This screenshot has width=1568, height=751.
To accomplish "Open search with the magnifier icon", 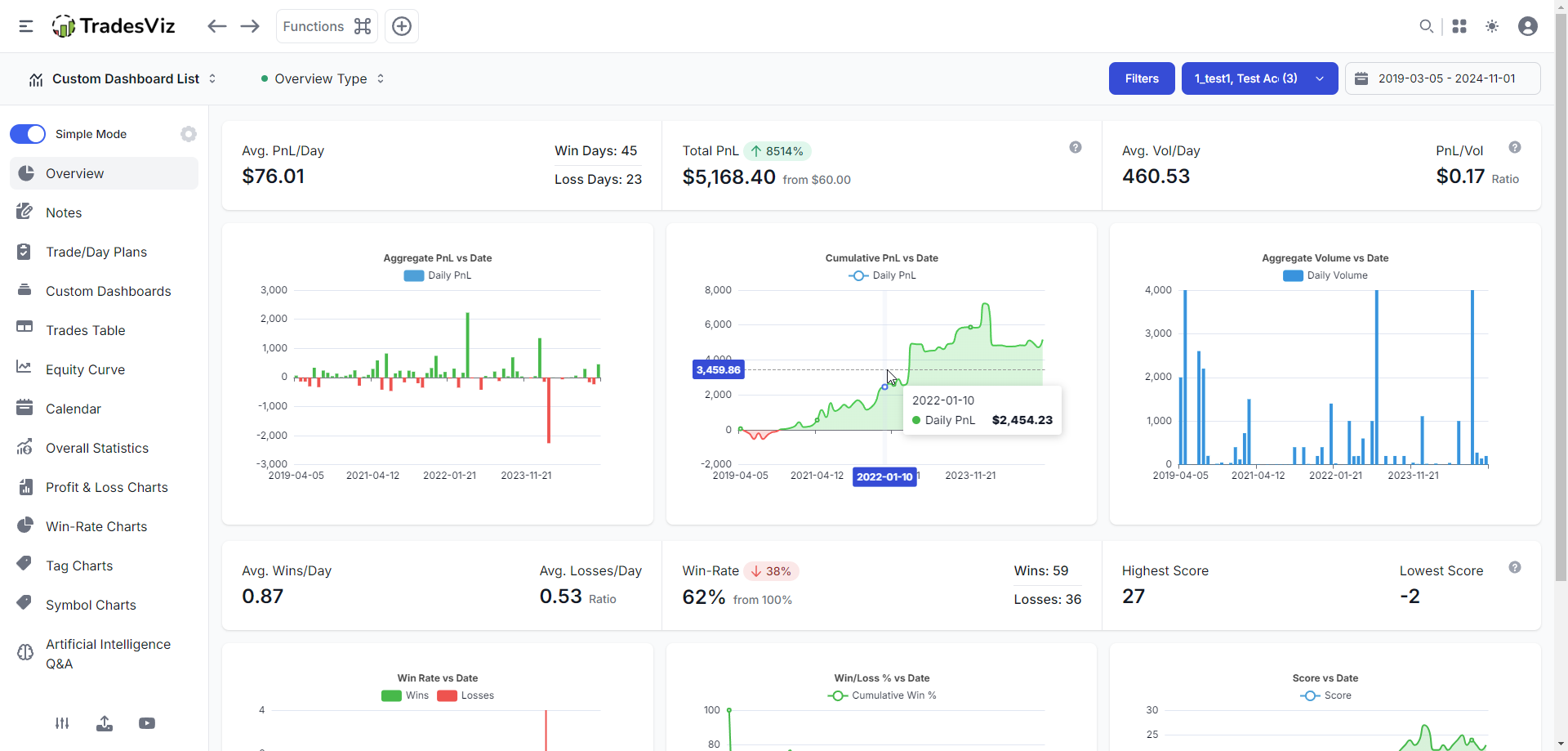I will [x=1426, y=26].
